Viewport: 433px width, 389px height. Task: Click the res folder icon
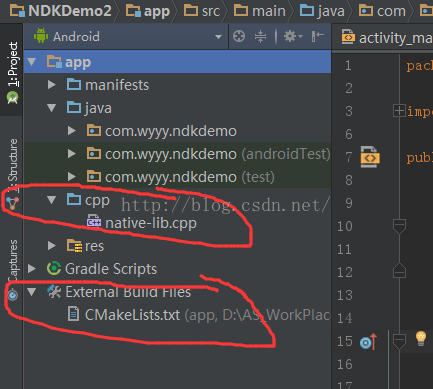pos(74,246)
